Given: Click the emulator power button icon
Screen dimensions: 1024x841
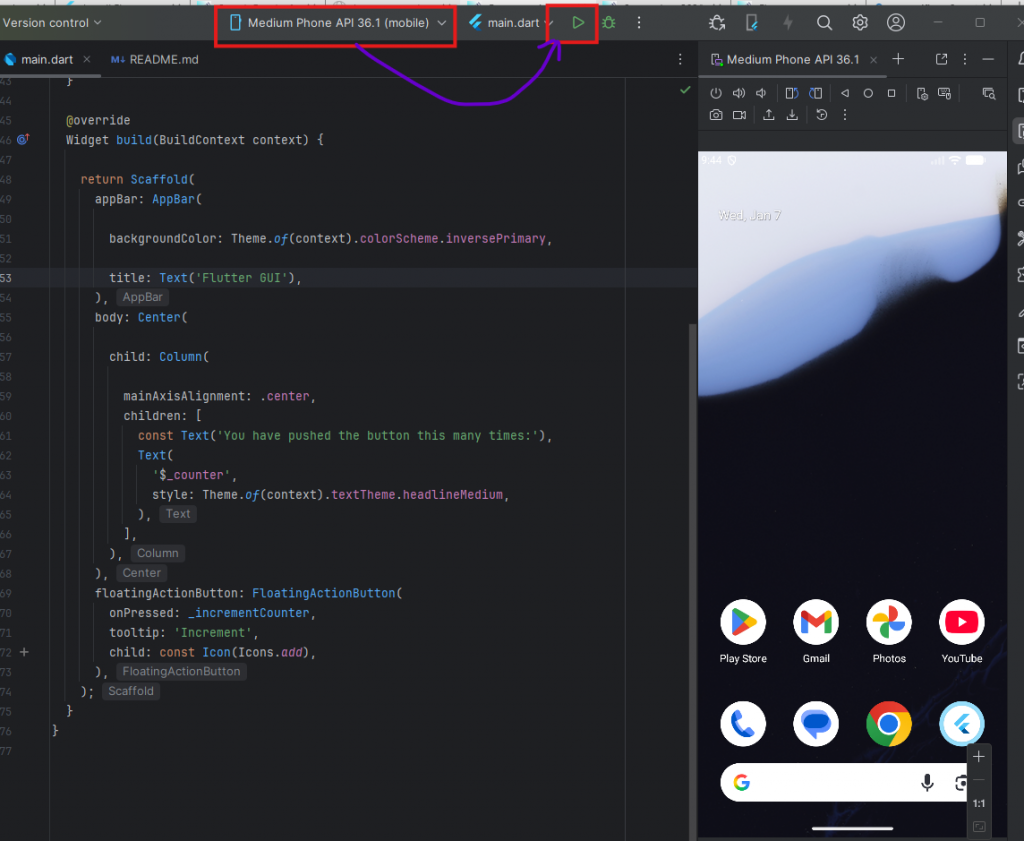Looking at the screenshot, I should click(716, 93).
